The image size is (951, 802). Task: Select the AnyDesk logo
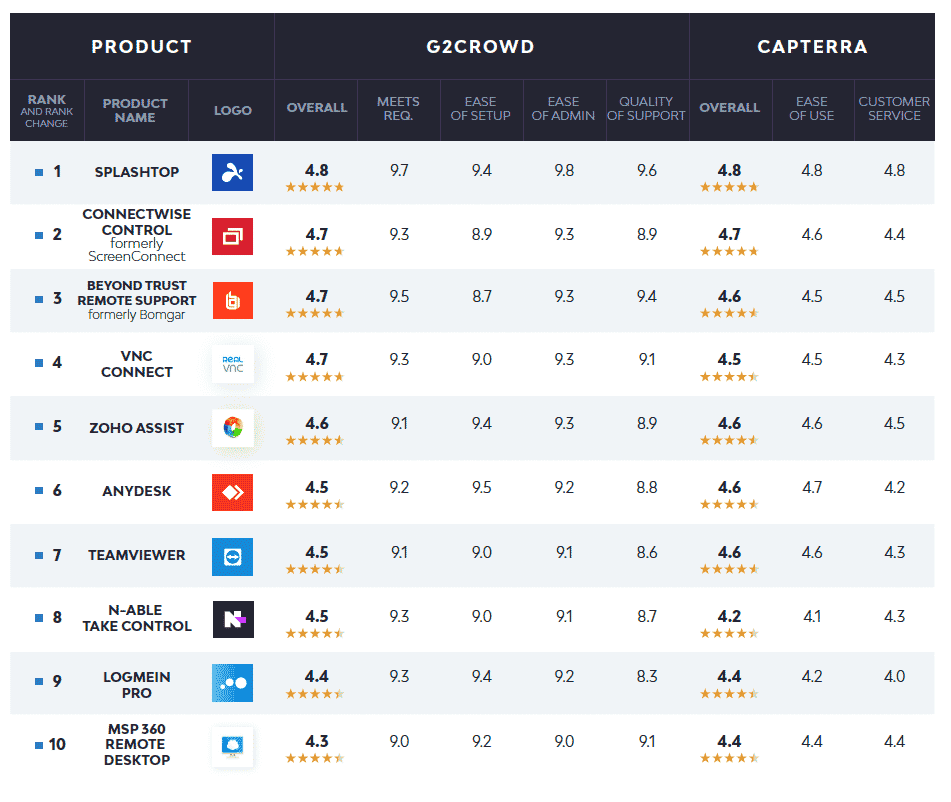pyautogui.click(x=232, y=492)
